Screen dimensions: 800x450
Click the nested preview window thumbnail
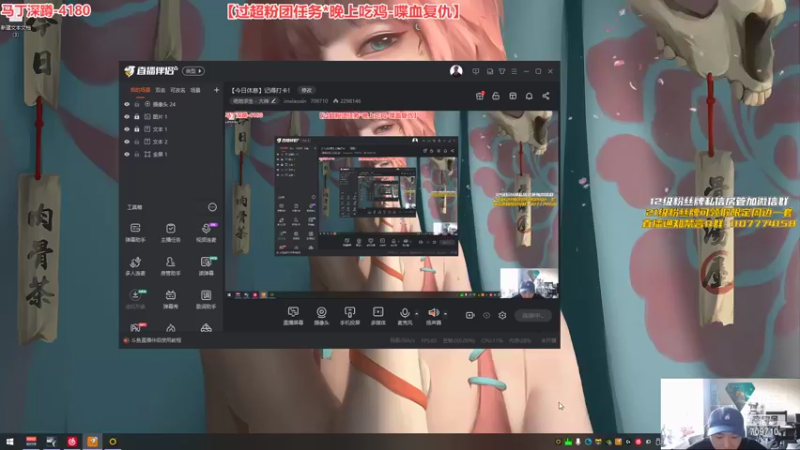click(x=366, y=196)
